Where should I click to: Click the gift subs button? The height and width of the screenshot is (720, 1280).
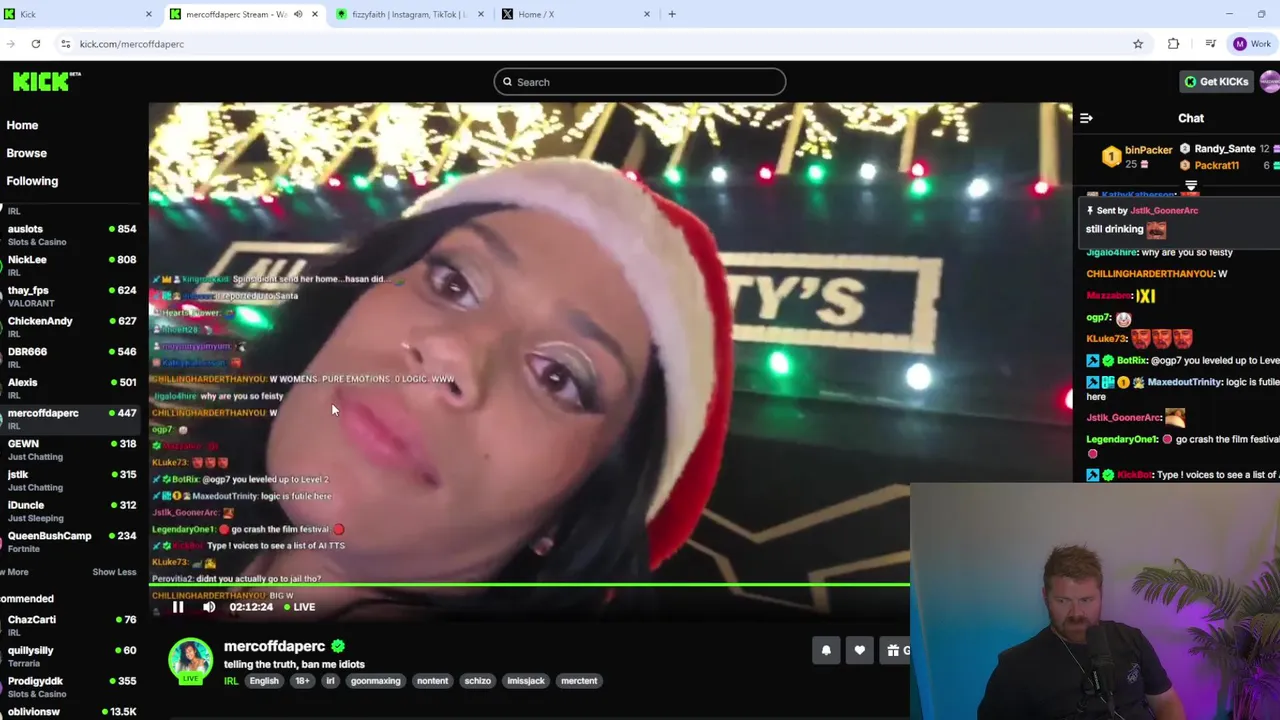tap(896, 651)
